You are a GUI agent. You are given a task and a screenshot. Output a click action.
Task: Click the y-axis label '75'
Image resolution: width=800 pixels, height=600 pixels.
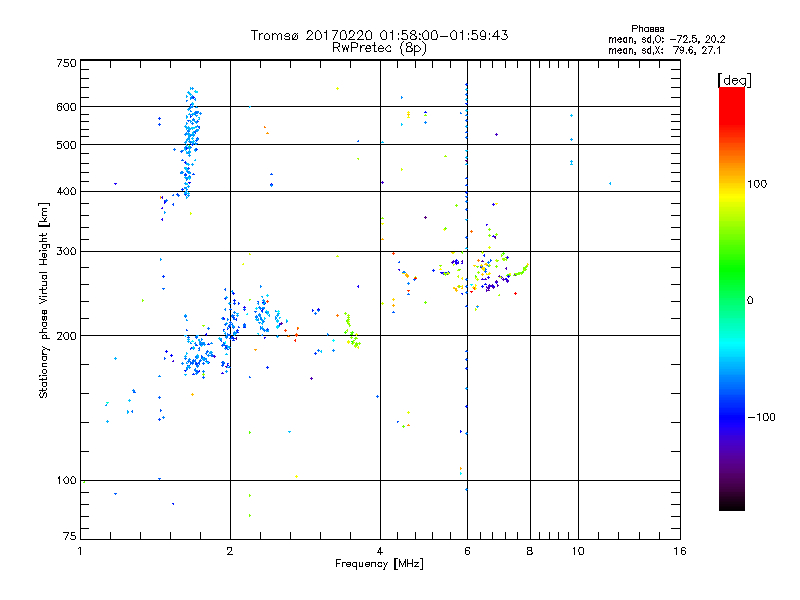[x=70, y=536]
